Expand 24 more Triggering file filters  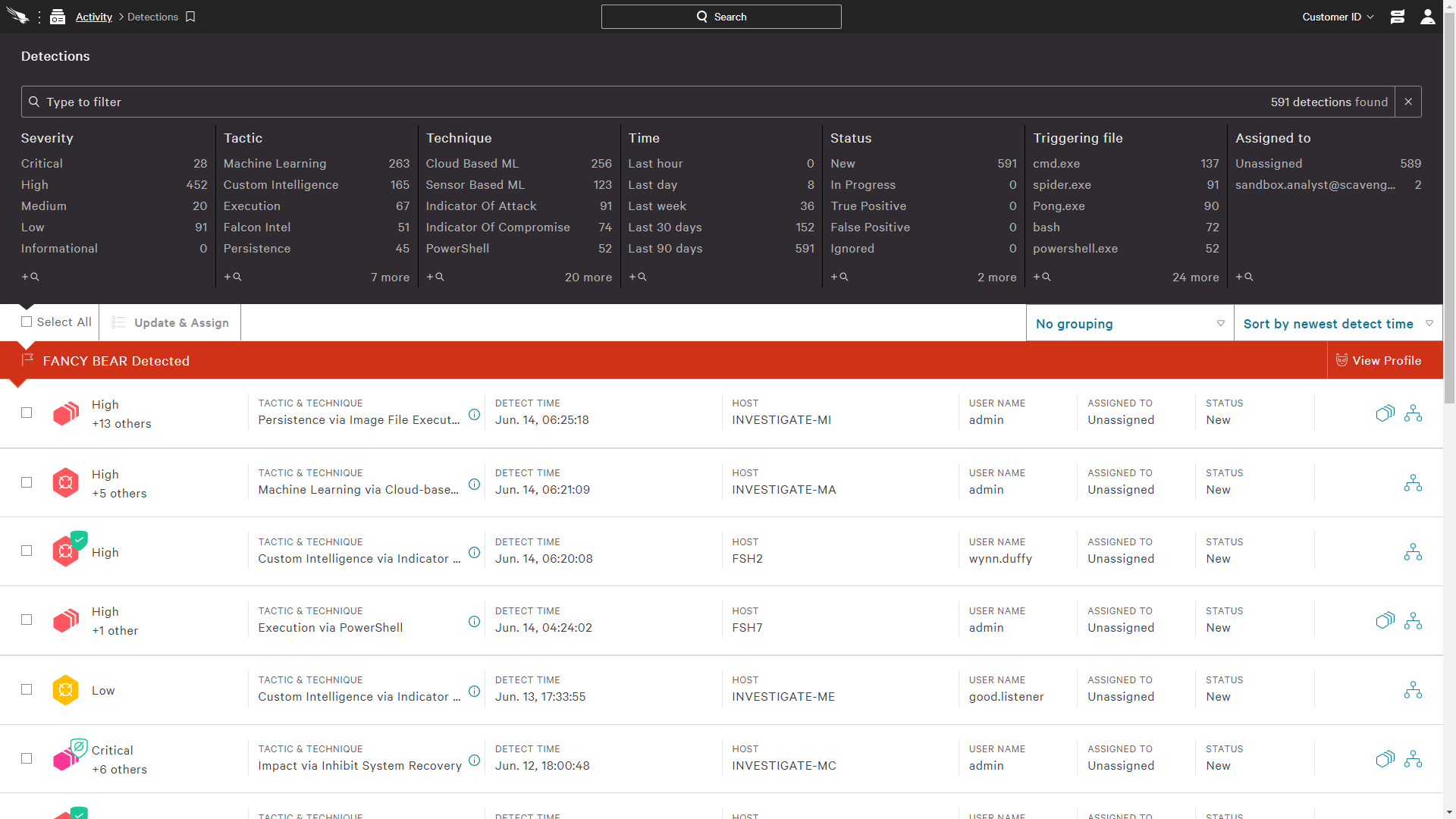[x=1195, y=278]
